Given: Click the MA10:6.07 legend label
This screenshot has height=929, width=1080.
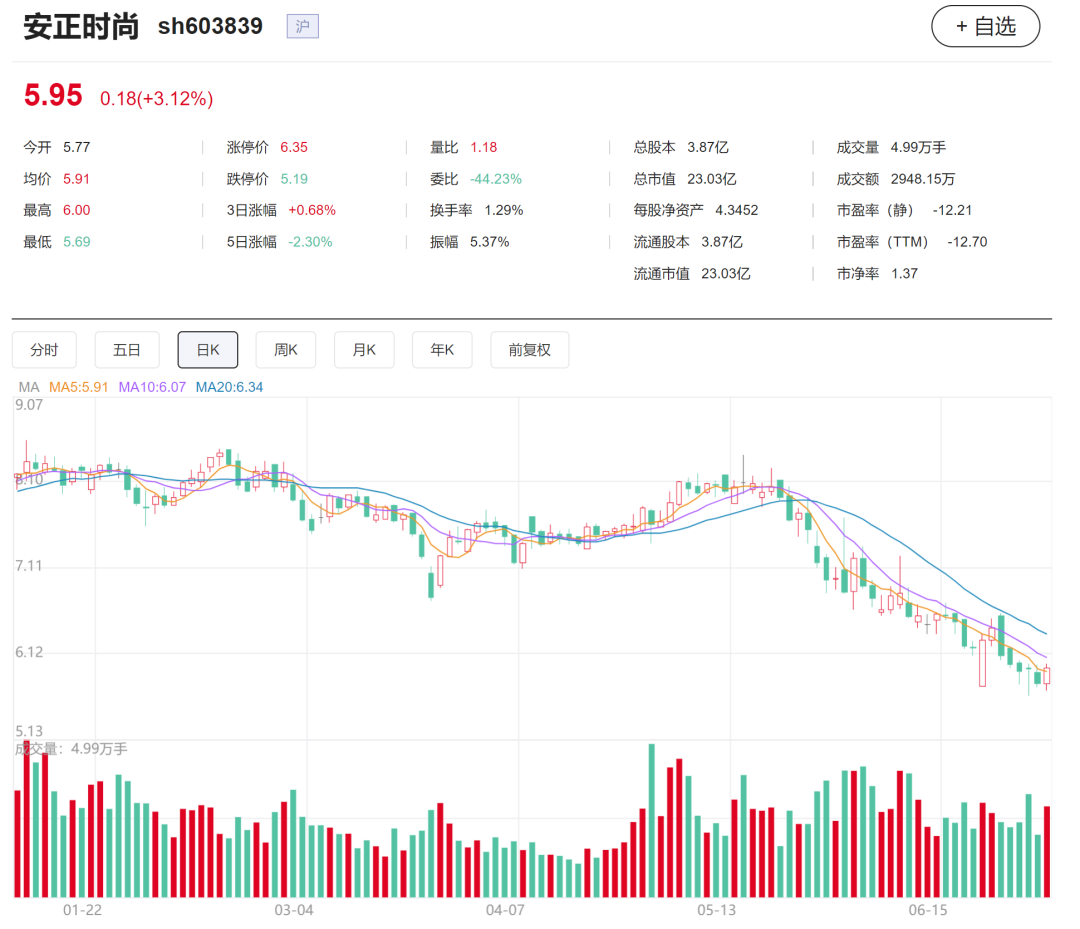Looking at the screenshot, I should tap(152, 387).
